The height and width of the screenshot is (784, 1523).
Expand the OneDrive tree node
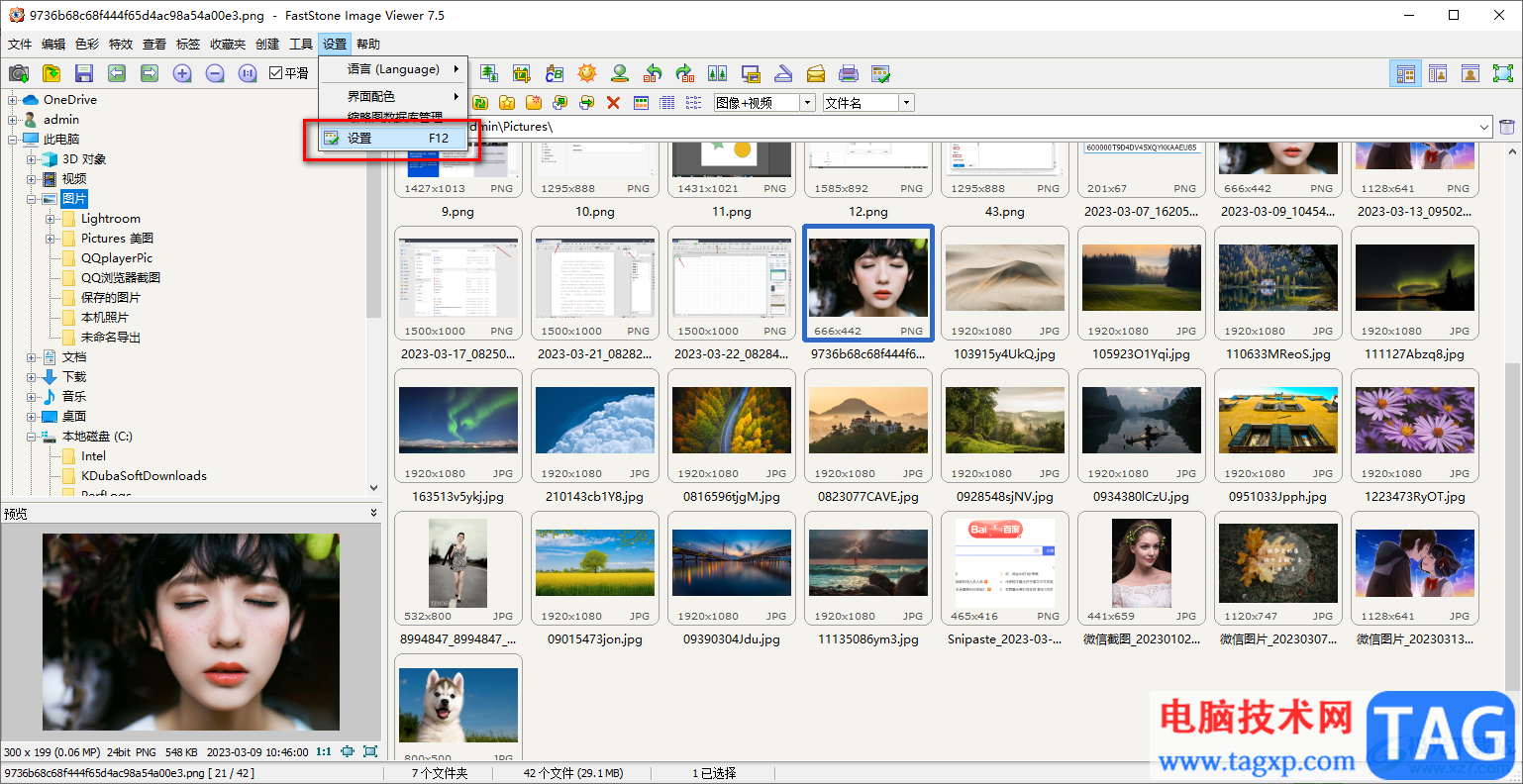tap(13, 100)
